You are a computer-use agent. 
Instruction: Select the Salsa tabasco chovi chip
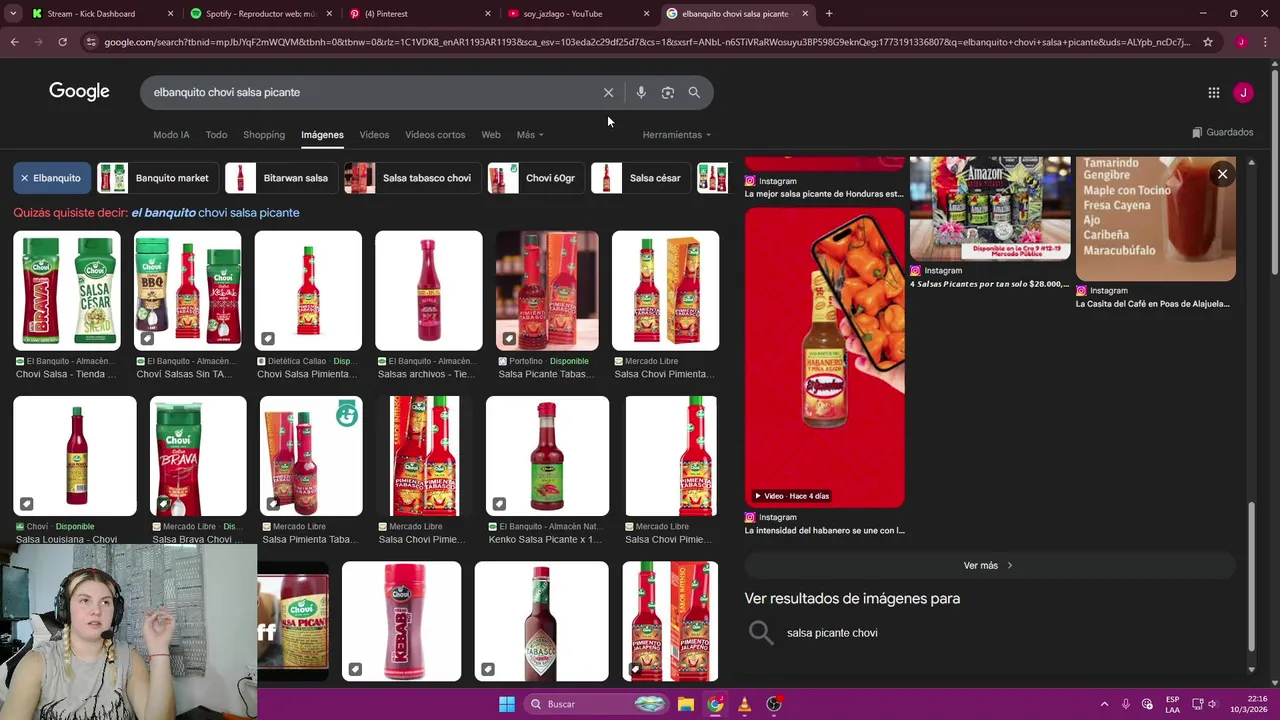click(x=411, y=178)
